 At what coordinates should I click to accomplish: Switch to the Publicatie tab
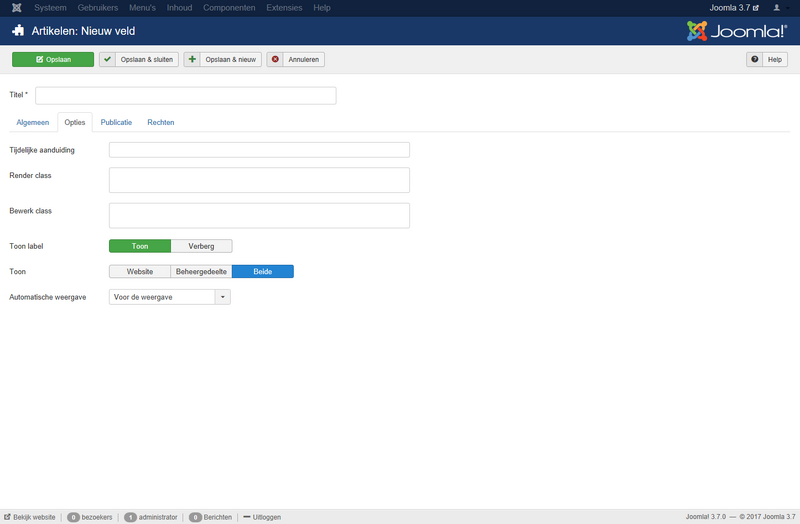pos(116,122)
